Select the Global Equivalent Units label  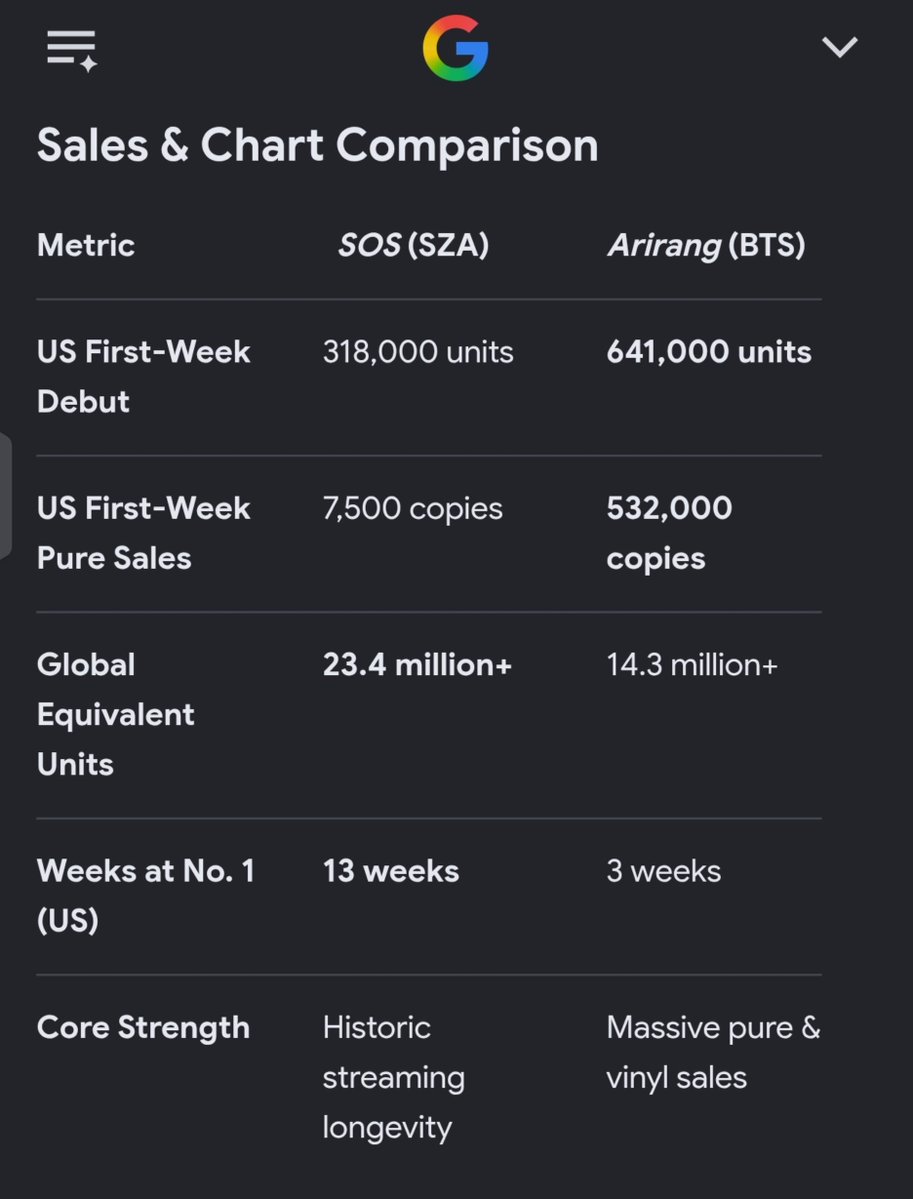click(115, 714)
